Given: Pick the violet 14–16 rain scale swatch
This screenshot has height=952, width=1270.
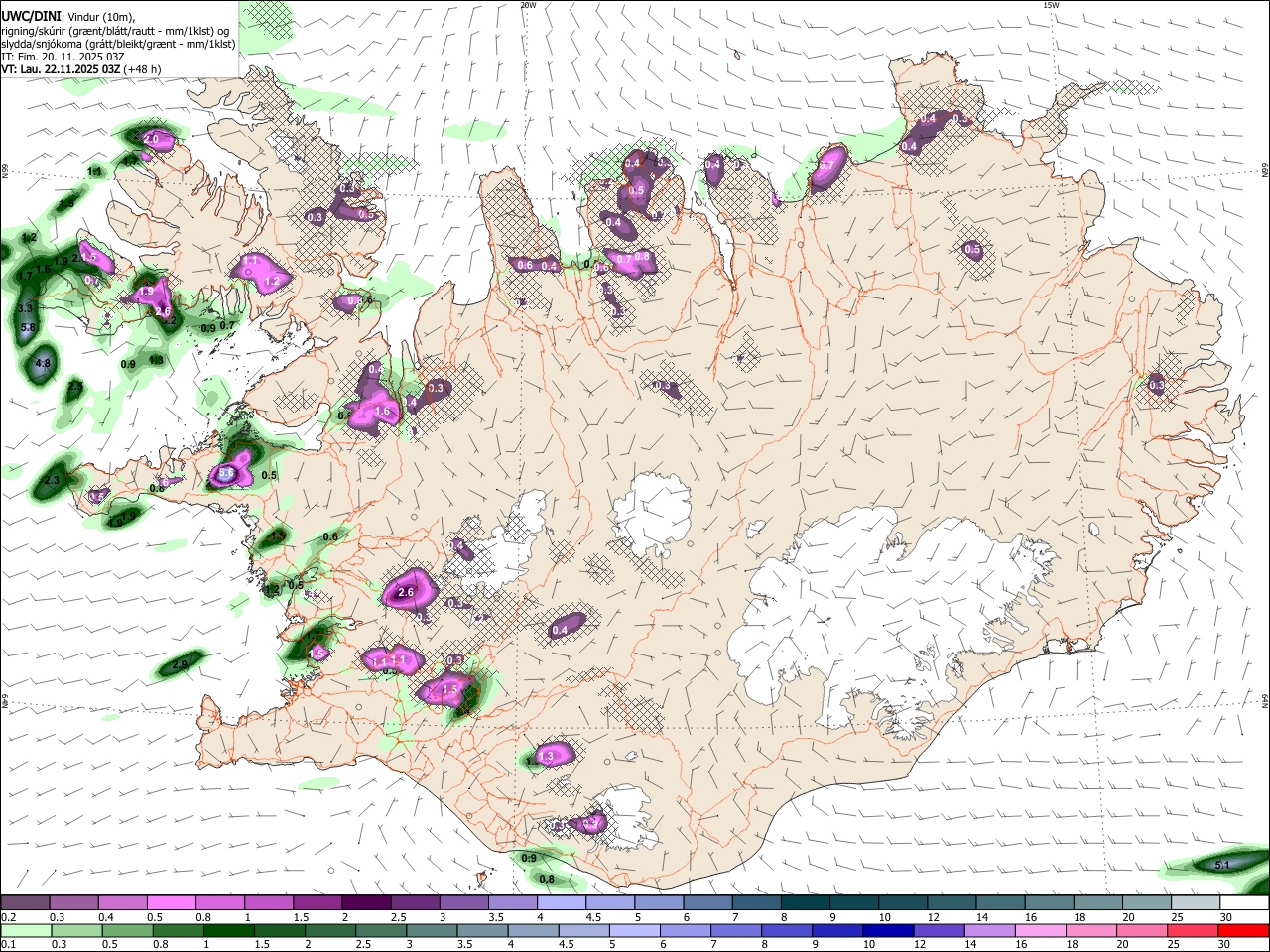Looking at the screenshot, I should (x=988, y=930).
